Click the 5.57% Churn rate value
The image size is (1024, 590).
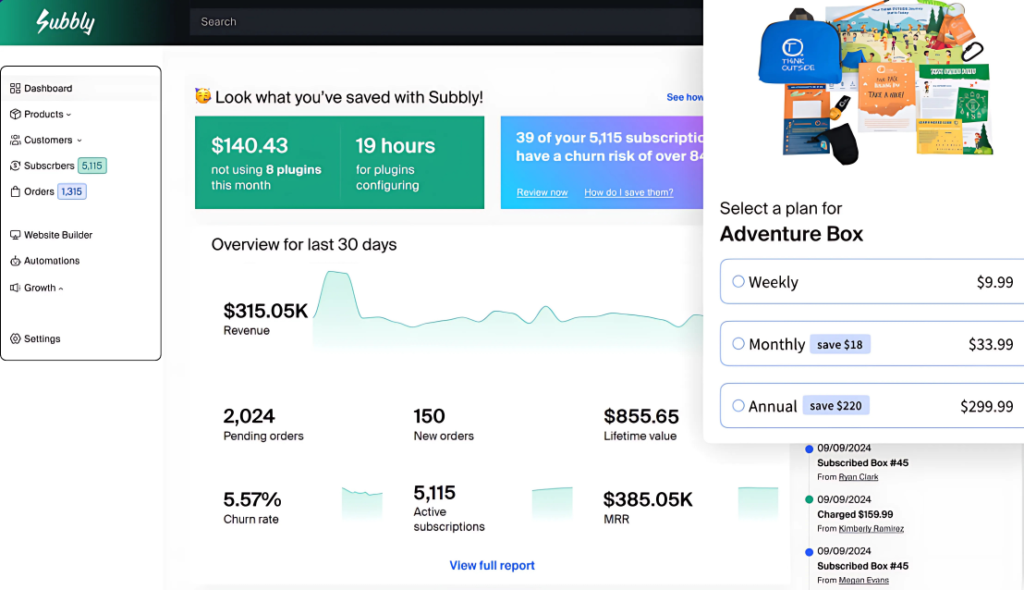tap(252, 499)
